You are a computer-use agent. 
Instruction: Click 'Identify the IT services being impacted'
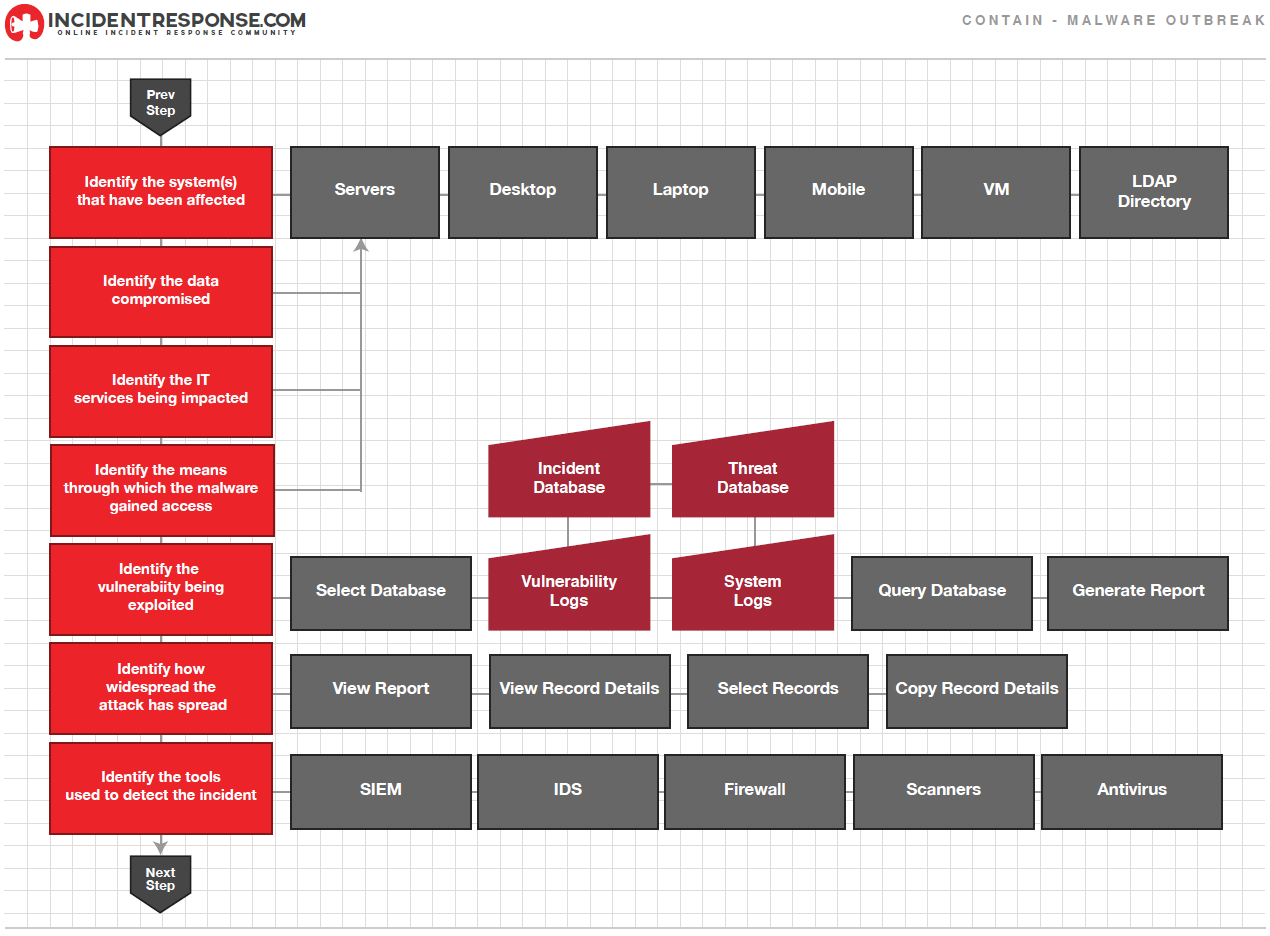click(161, 390)
